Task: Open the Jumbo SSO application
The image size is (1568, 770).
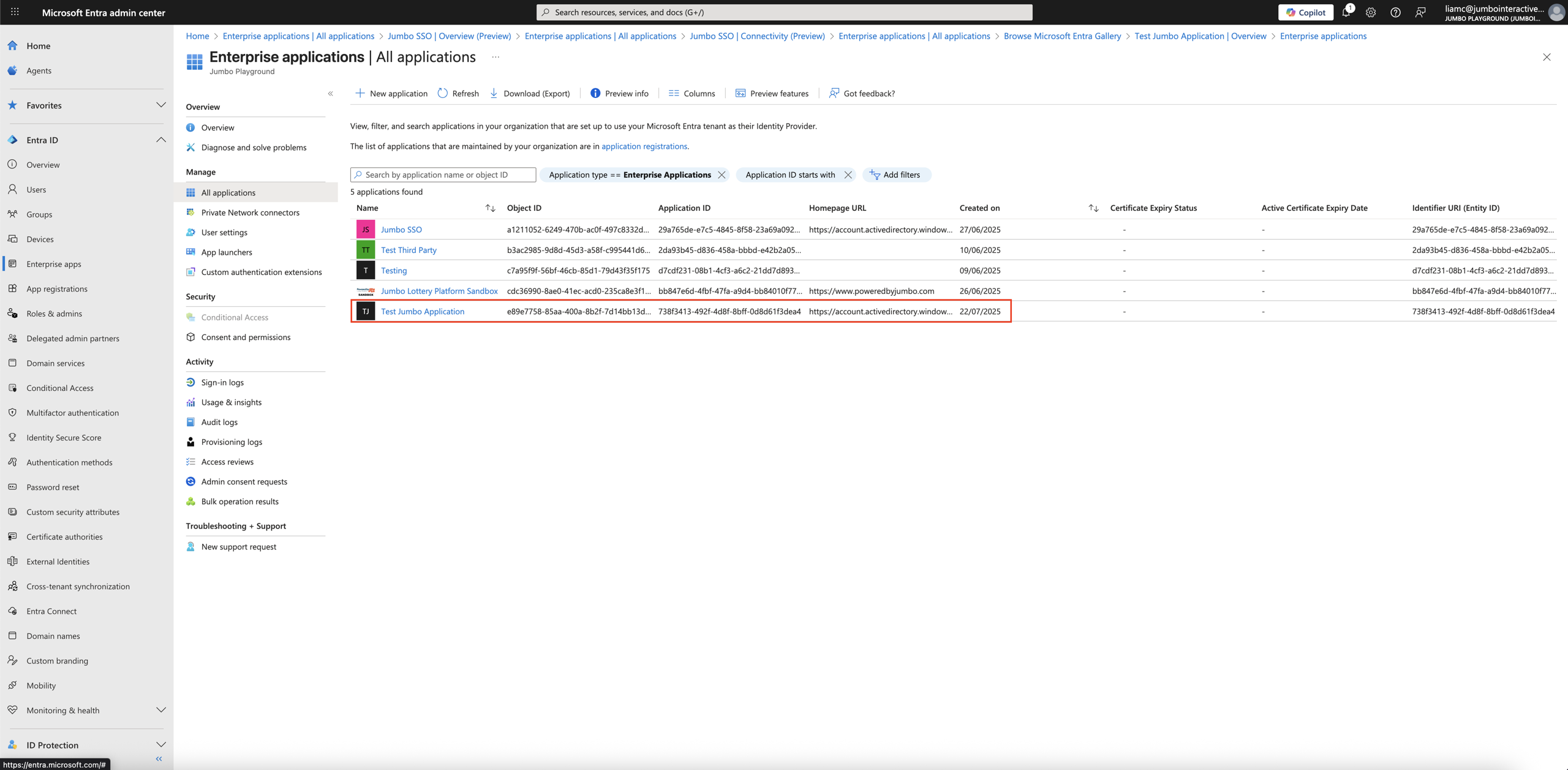Action: point(401,230)
